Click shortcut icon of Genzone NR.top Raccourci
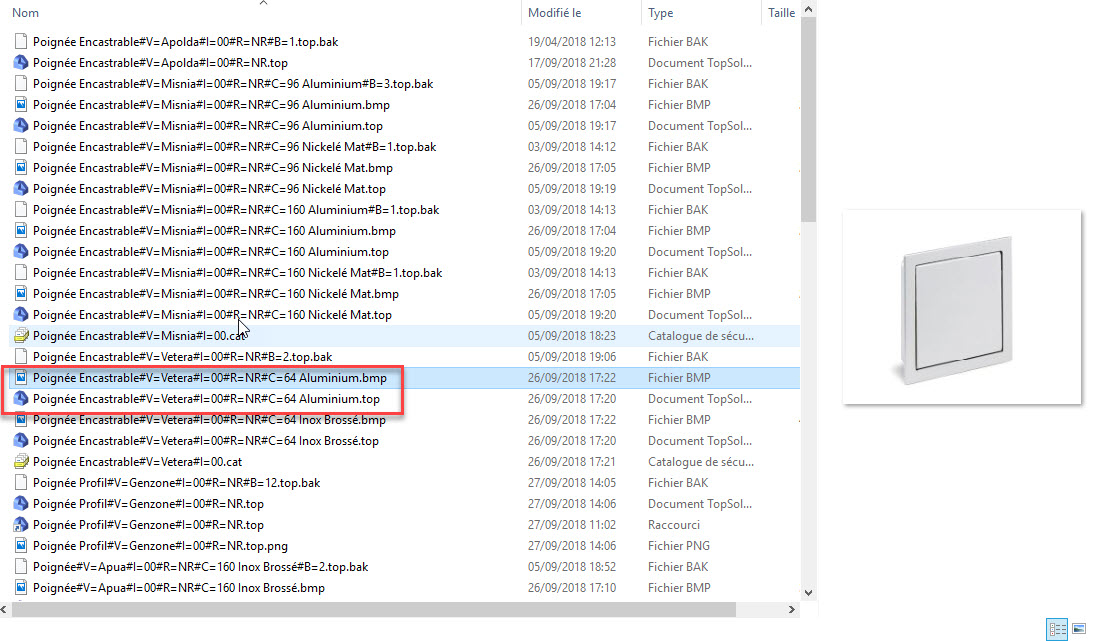The image size is (1094, 641). click(x=21, y=525)
